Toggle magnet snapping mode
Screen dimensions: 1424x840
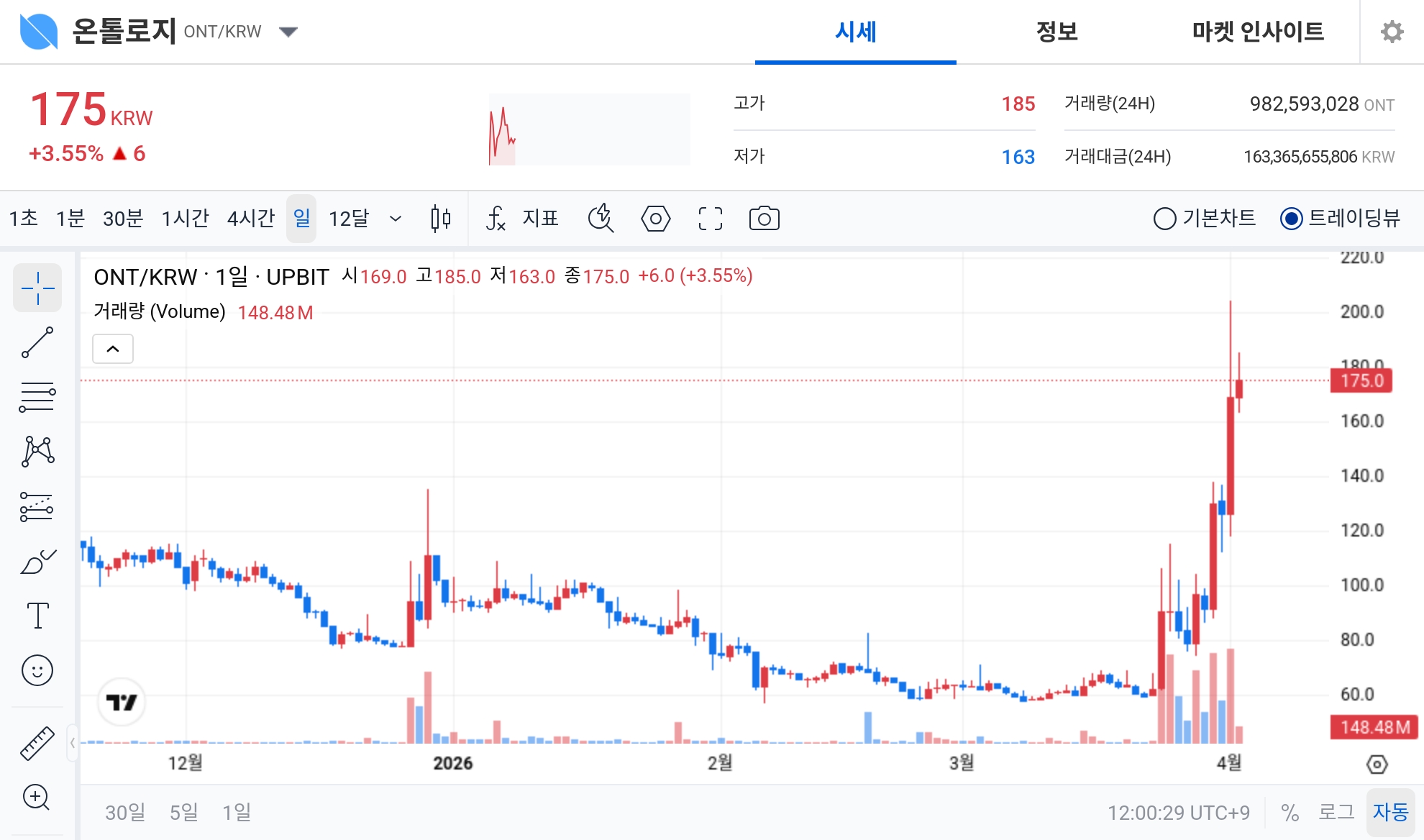[601, 219]
